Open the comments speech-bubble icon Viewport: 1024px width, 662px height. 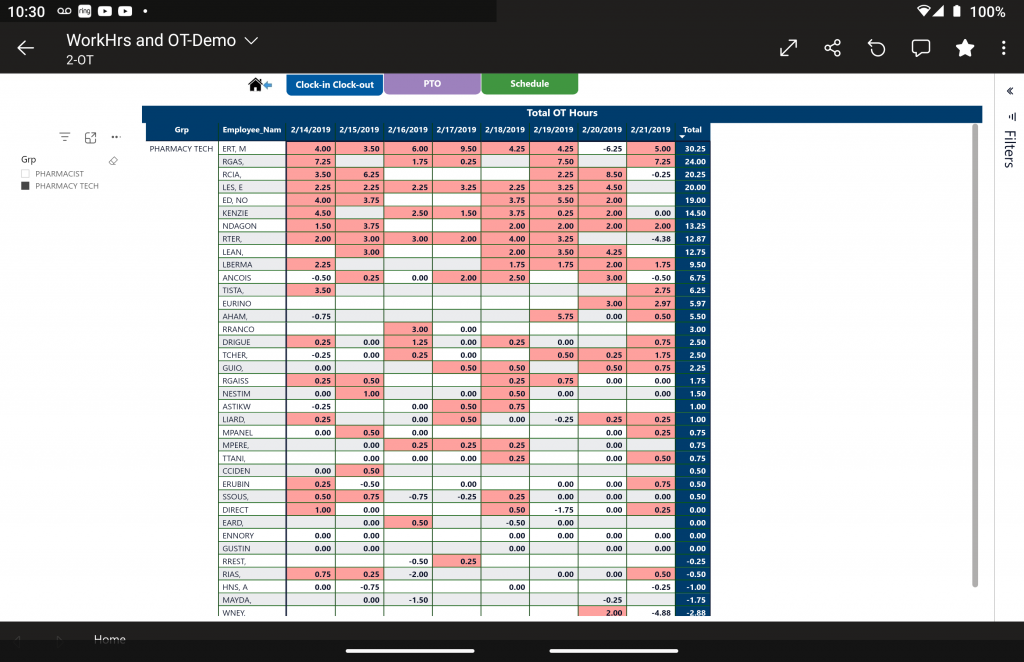920,48
